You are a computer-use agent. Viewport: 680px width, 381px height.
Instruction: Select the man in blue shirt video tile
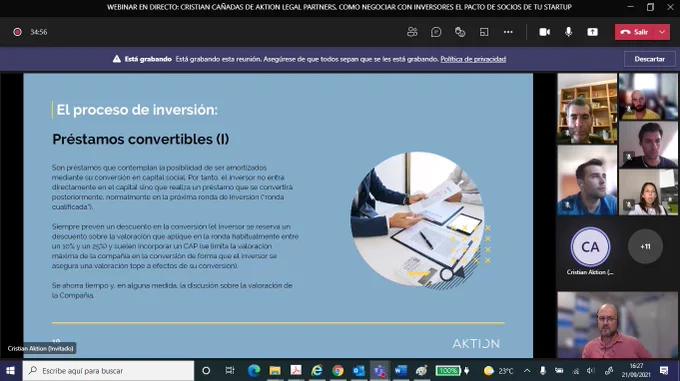coord(587,180)
